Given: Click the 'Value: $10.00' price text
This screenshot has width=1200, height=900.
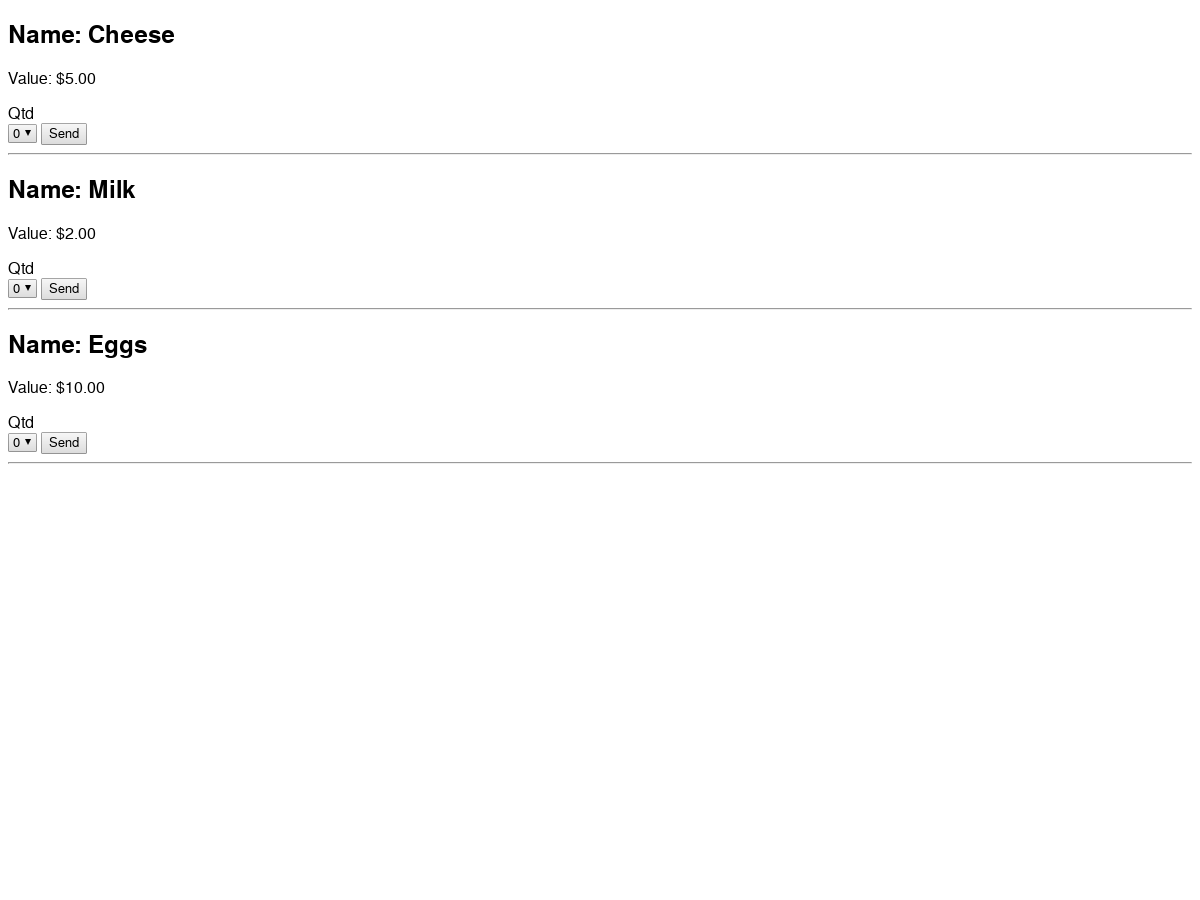Looking at the screenshot, I should click(x=56, y=388).
